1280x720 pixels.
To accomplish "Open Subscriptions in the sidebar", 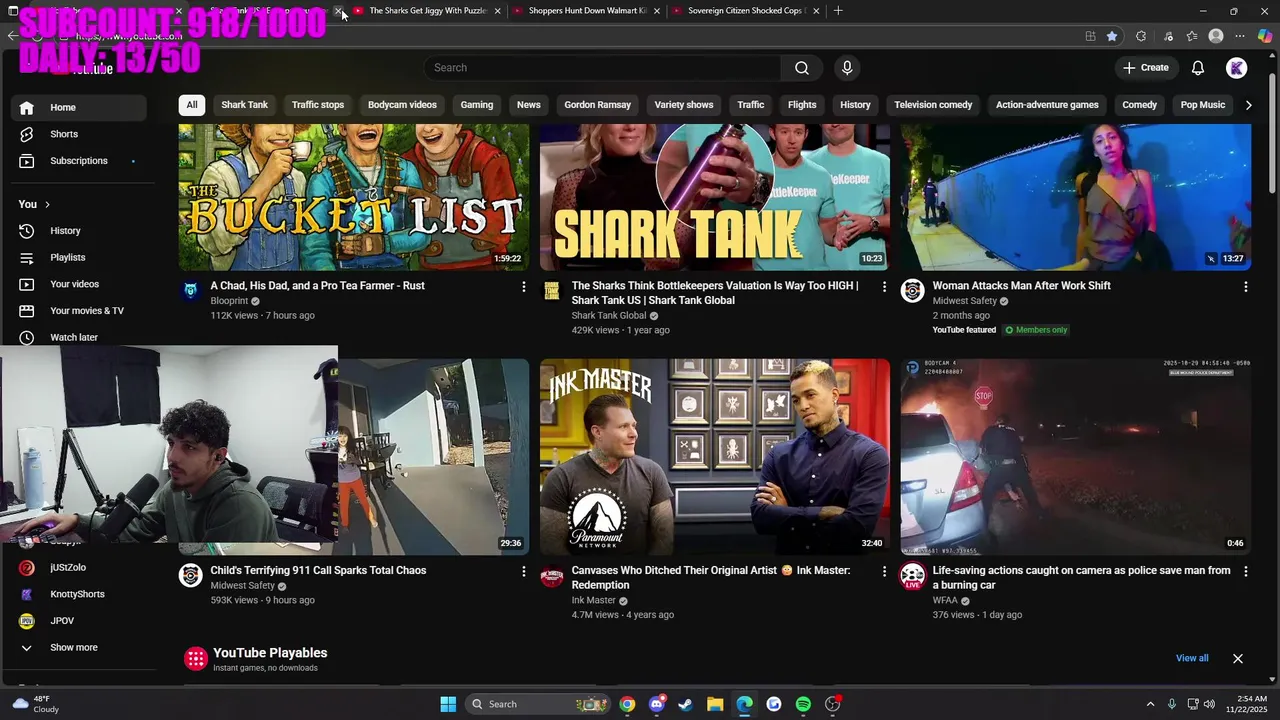I will tap(80, 161).
